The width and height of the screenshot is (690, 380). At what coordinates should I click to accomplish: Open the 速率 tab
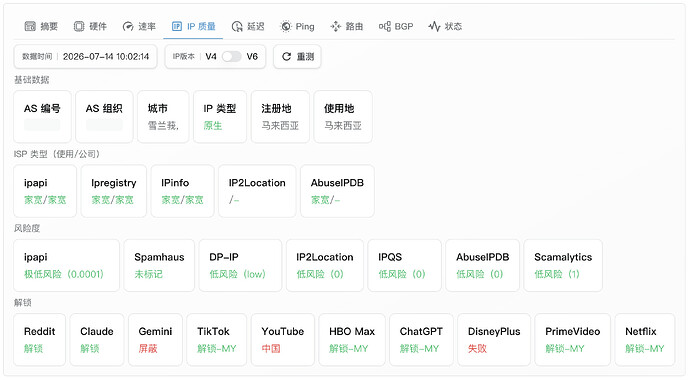(139, 26)
